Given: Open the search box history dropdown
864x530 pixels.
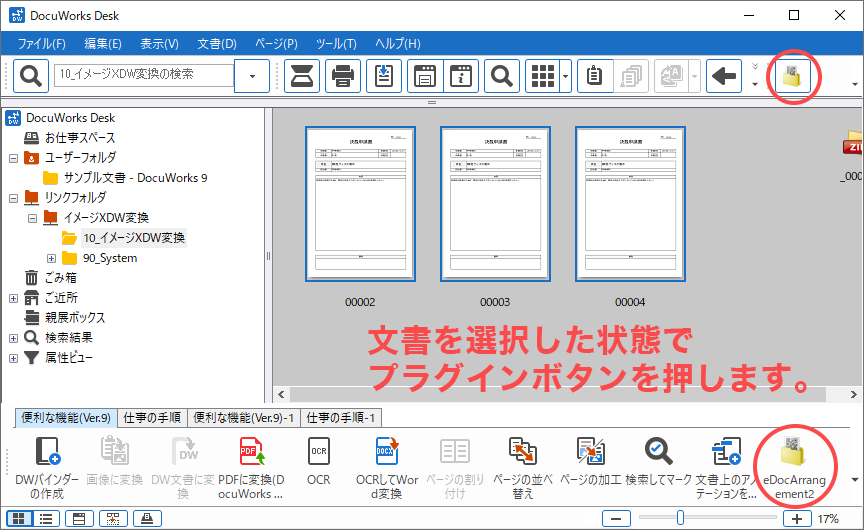Looking at the screenshot, I should [x=252, y=75].
